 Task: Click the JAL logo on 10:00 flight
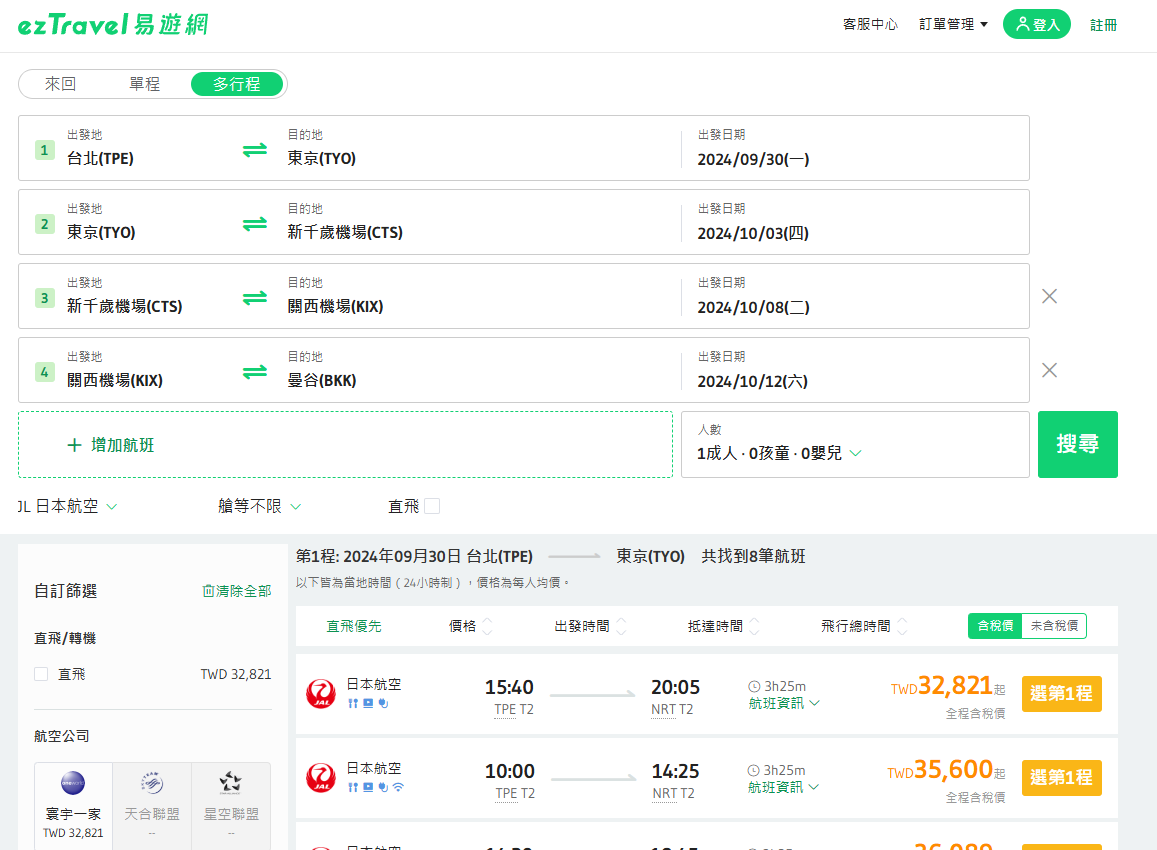[321, 778]
